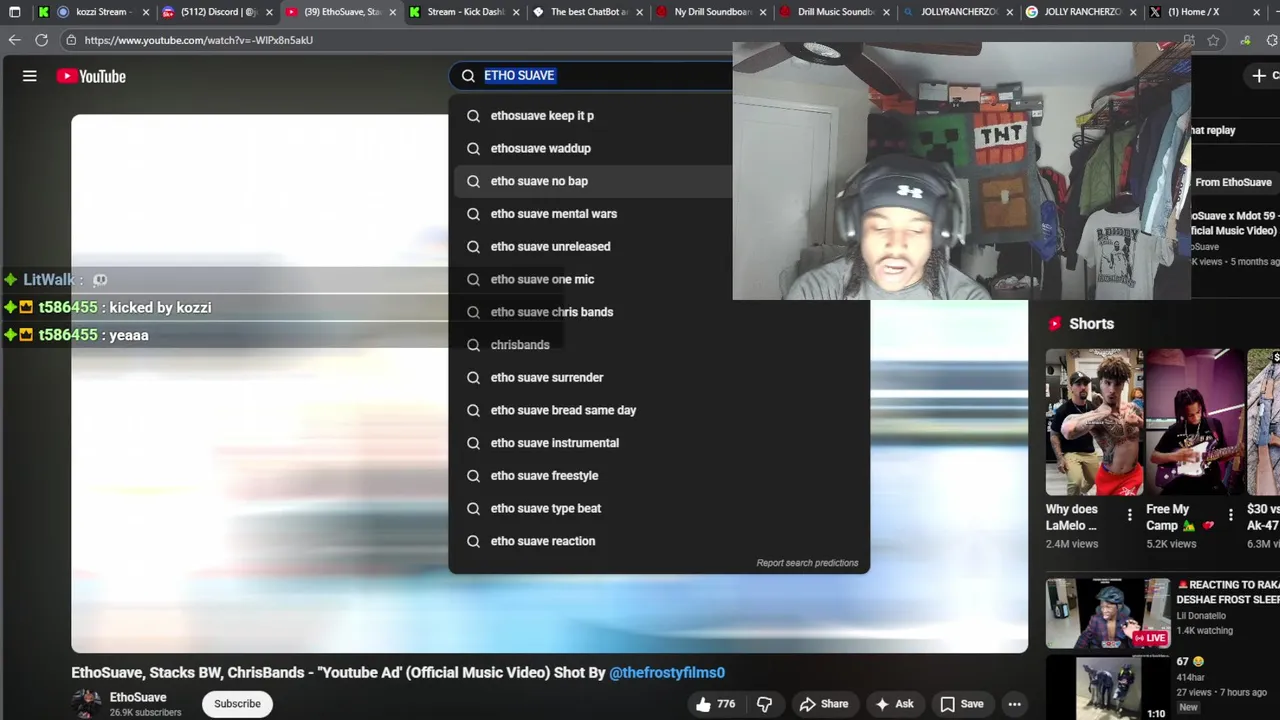1280x720 pixels.
Task: Select suggestion 'etho suave unreleased'
Action: coord(659,247)
